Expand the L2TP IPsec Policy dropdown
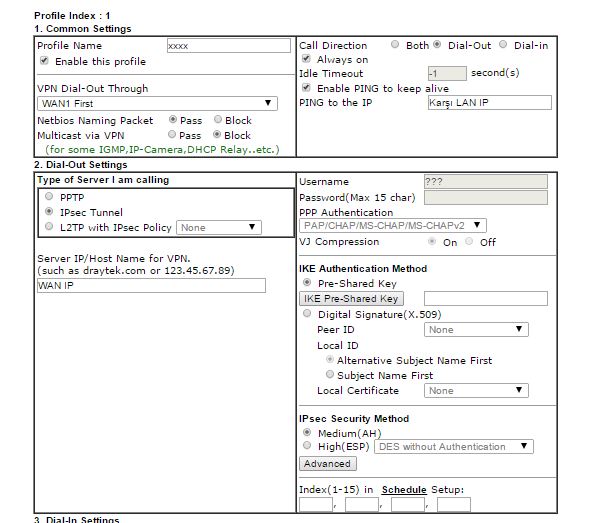 pyautogui.click(x=219, y=227)
